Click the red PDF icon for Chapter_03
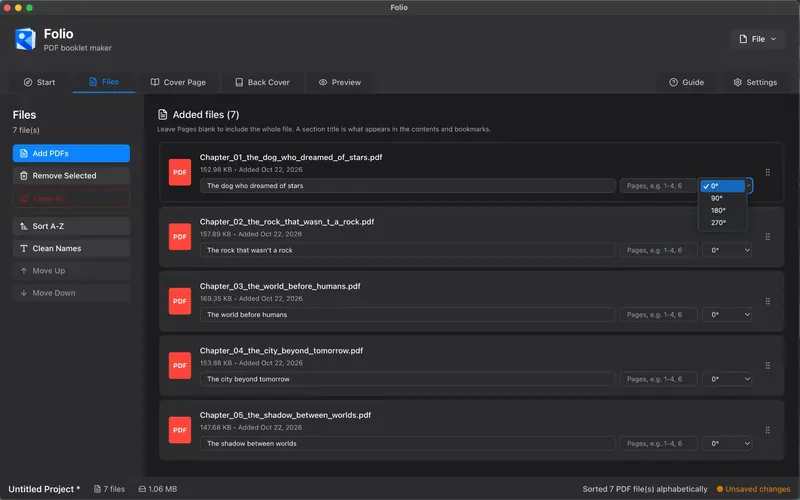This screenshot has height=500, width=800. pyautogui.click(x=180, y=301)
